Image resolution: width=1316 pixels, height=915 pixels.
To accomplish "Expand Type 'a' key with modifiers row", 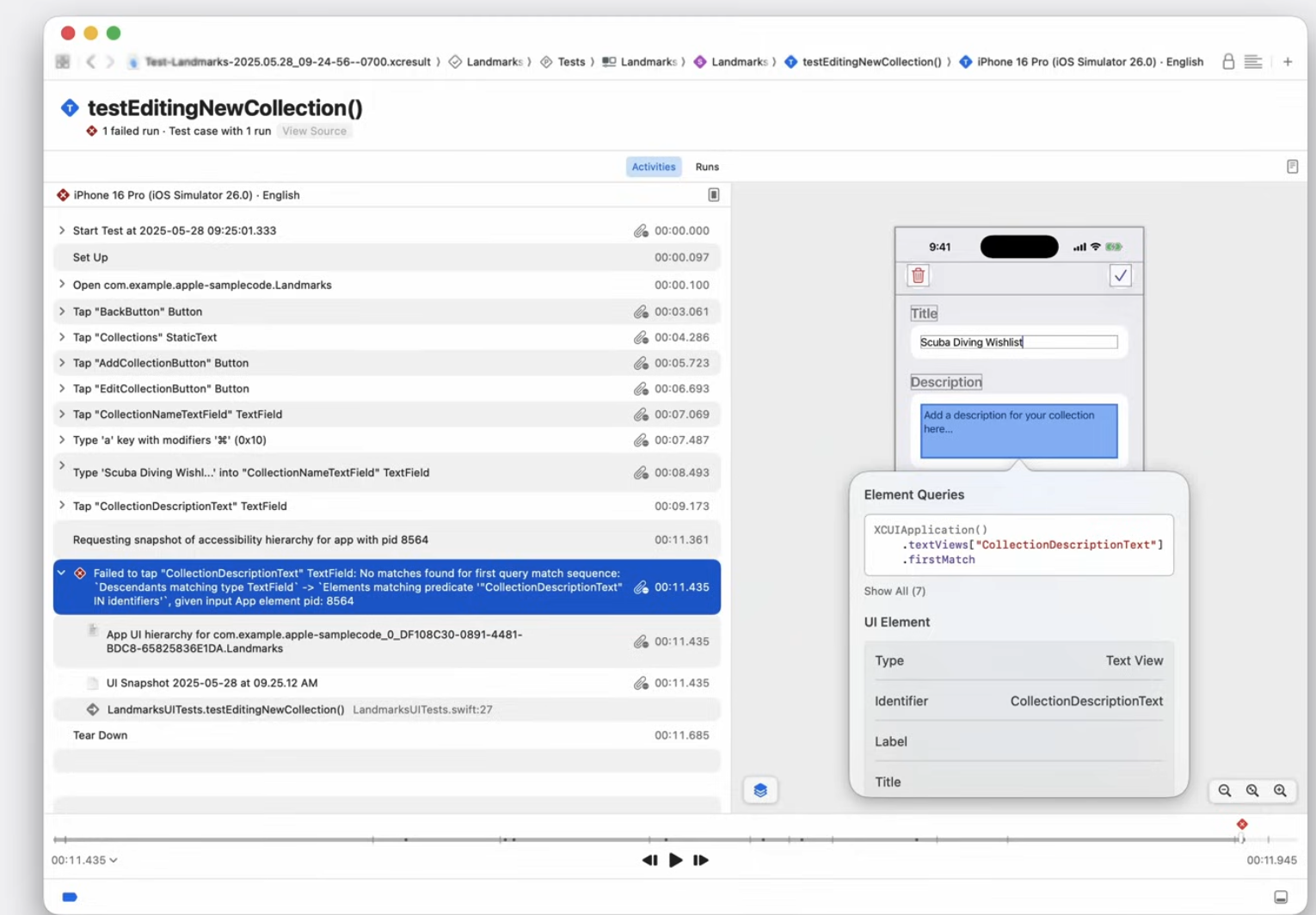I will (x=62, y=440).
